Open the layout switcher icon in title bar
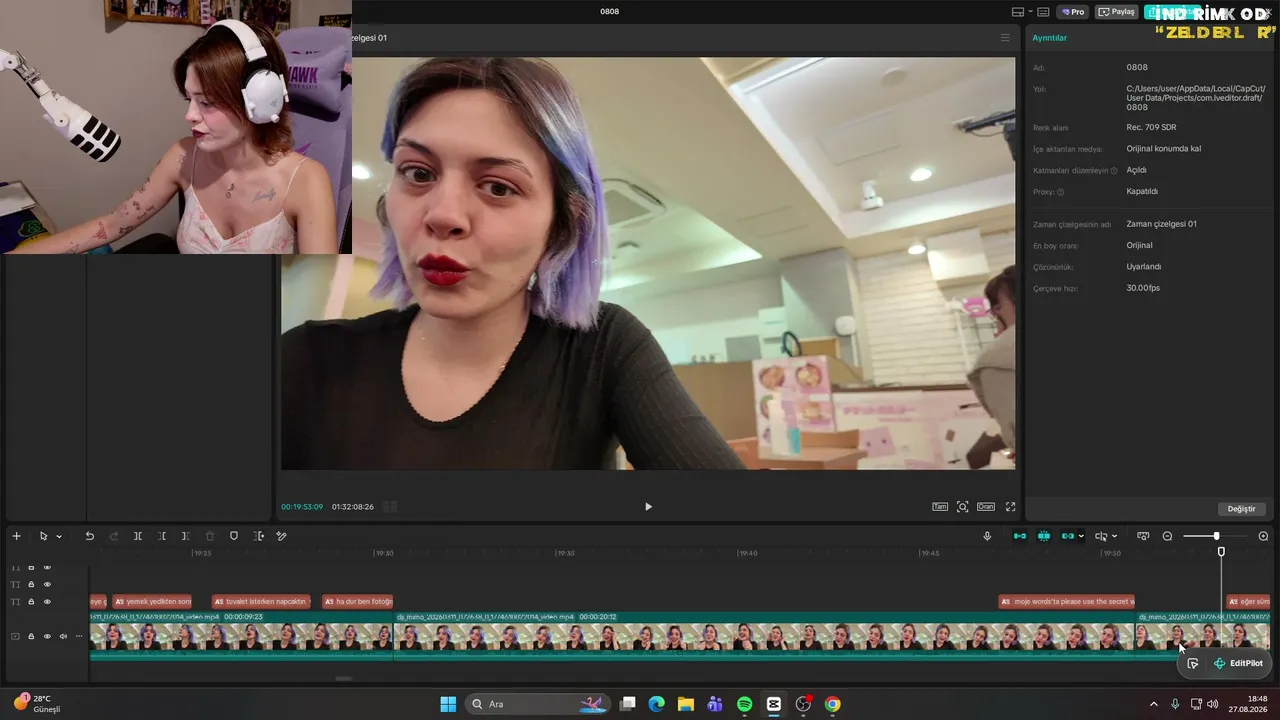 tap(1018, 12)
